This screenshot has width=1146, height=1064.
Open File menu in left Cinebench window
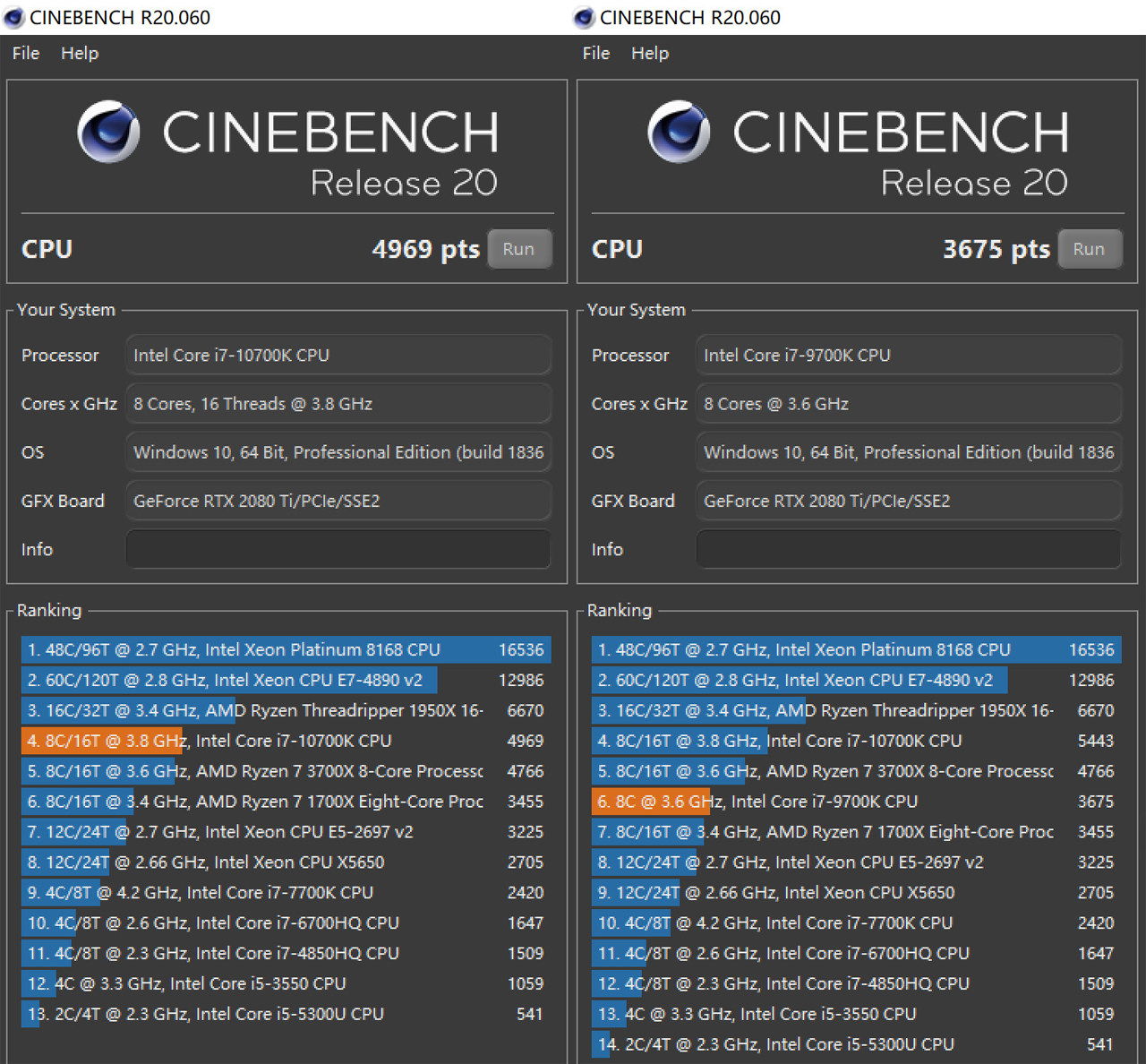coord(26,53)
